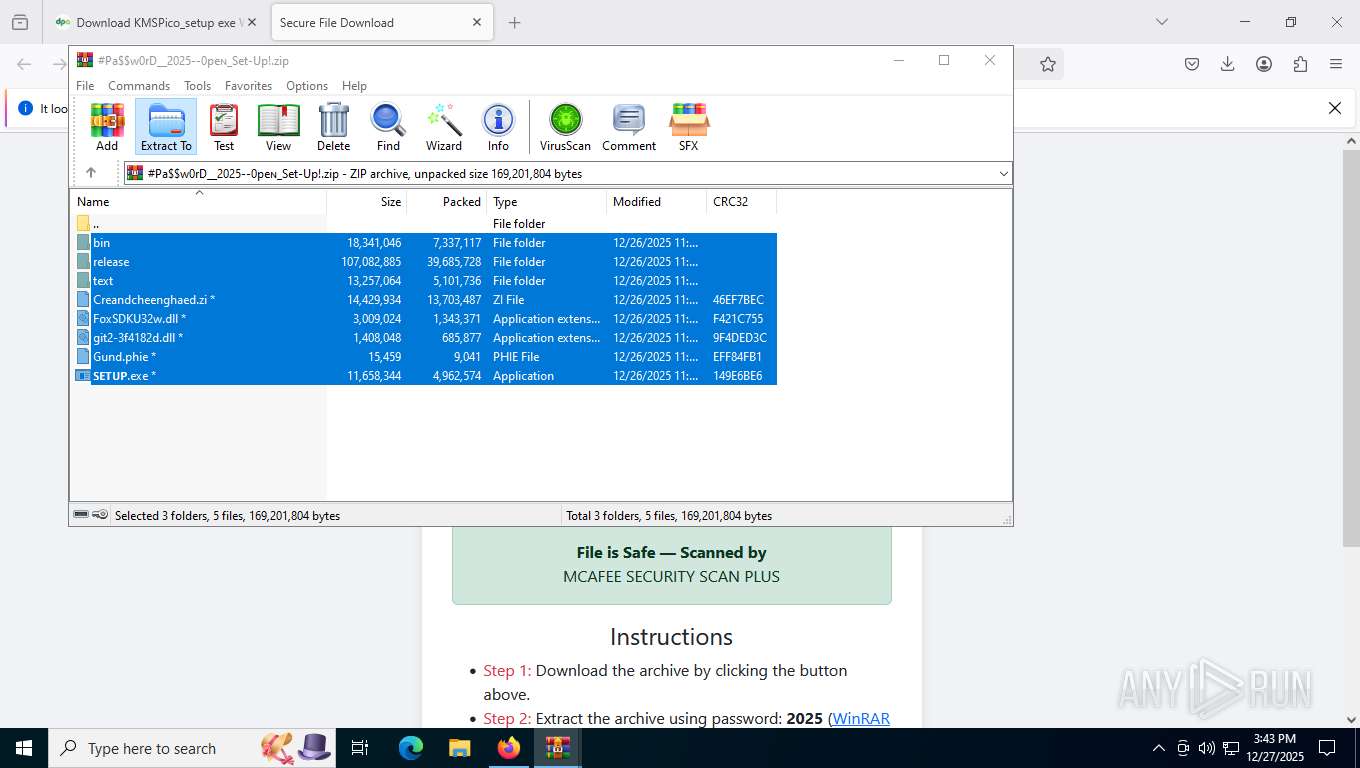
Task: Open the Commands menu
Action: [x=139, y=86]
